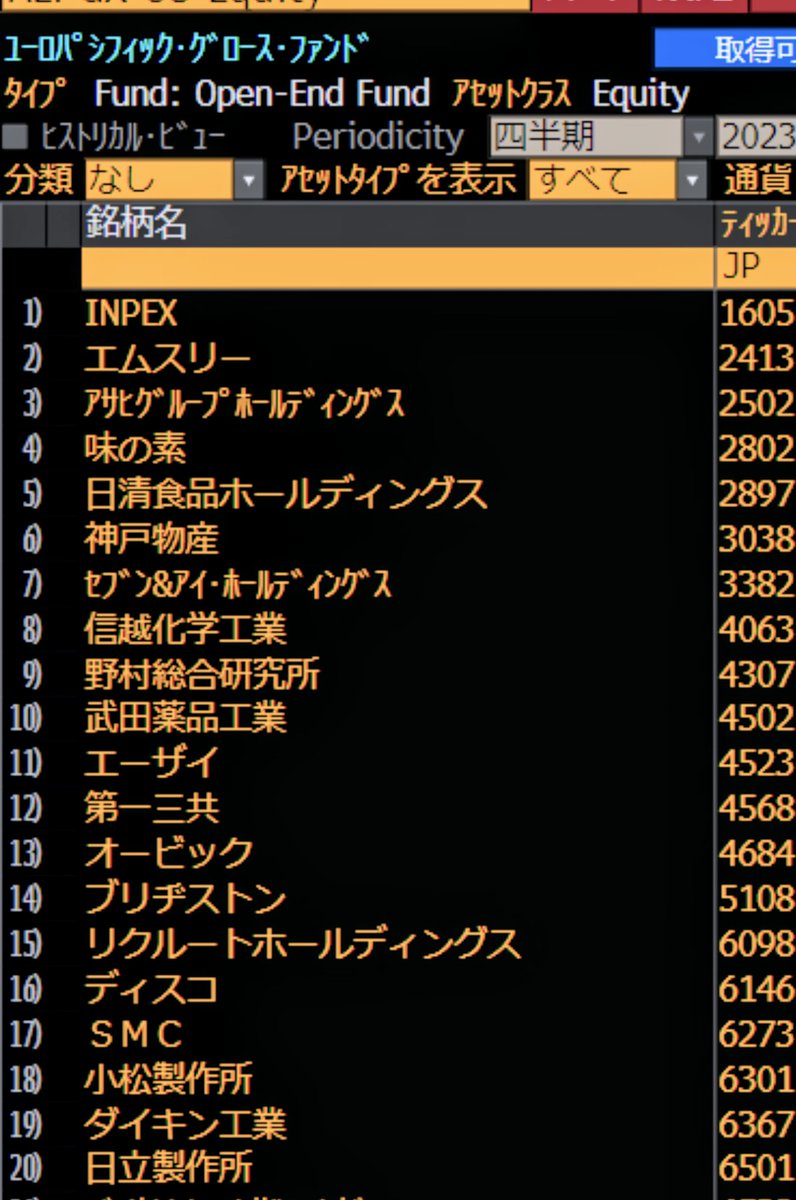Select the 武田薬品工業 row
Viewport: 796px width, 1200px height.
pos(398,719)
